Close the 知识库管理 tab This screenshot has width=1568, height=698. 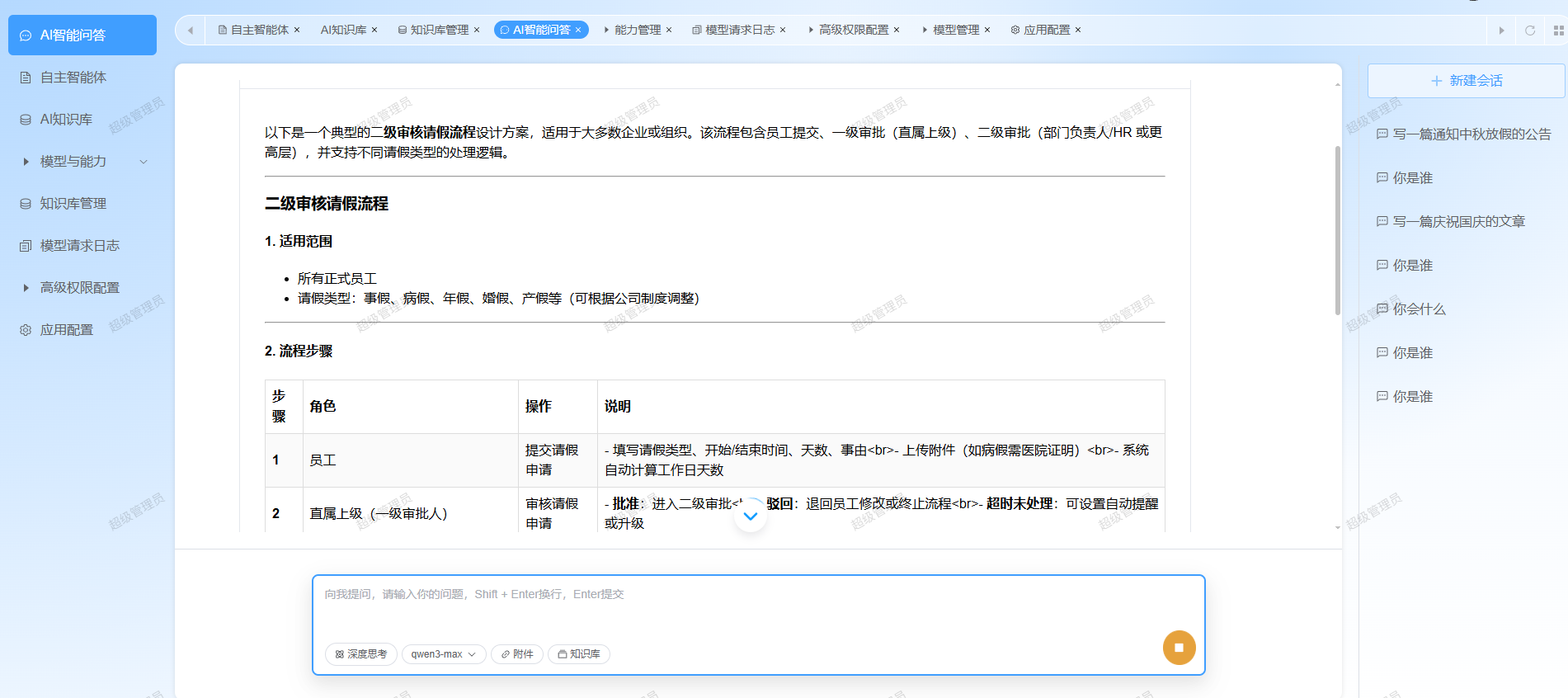pyautogui.click(x=477, y=30)
